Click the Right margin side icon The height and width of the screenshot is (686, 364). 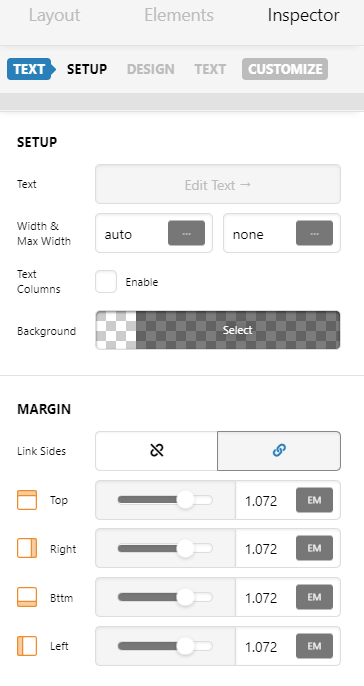(27, 549)
